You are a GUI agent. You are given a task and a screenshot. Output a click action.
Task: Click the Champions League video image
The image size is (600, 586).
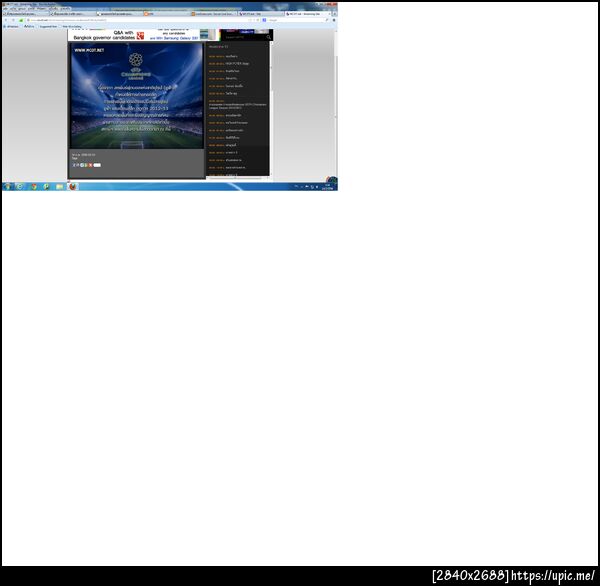(137, 95)
